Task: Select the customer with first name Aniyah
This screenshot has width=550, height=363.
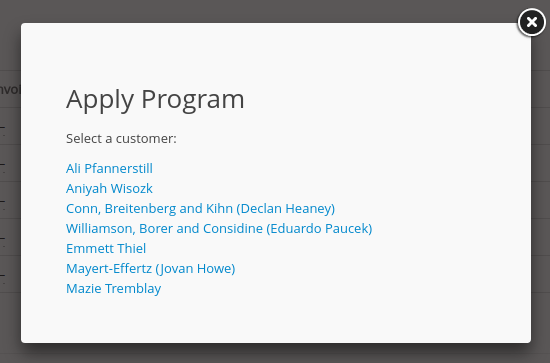Action: [x=109, y=188]
